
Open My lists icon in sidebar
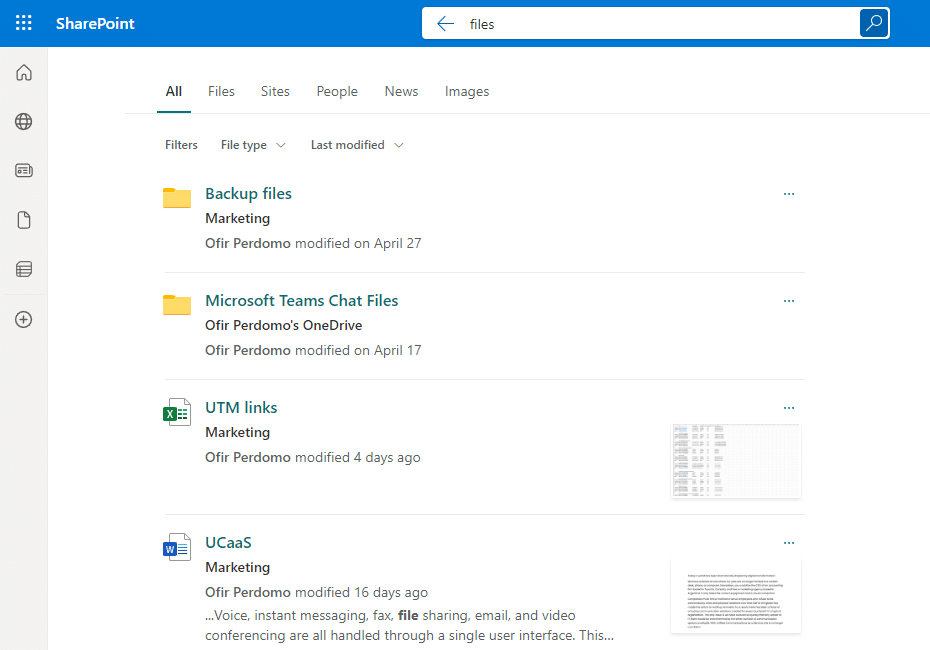[24, 269]
